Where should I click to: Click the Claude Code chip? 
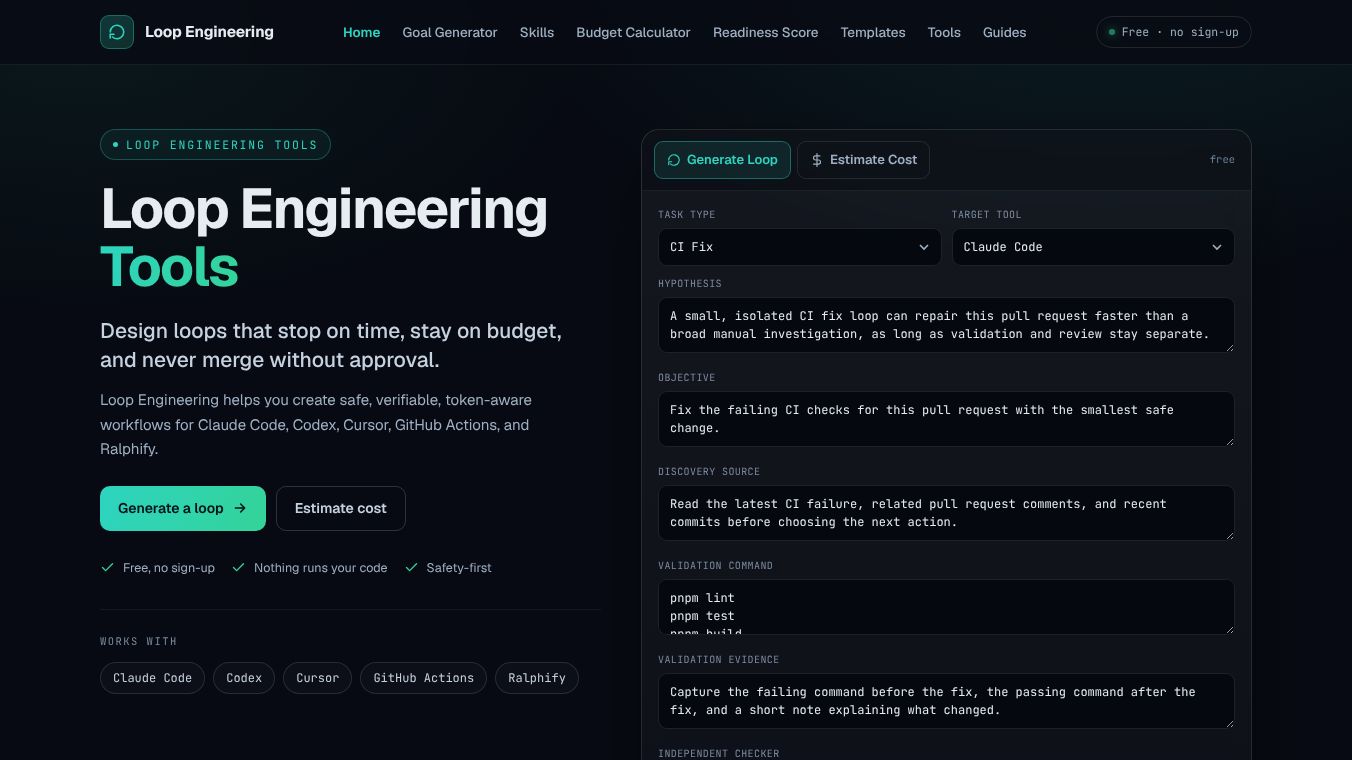click(152, 678)
